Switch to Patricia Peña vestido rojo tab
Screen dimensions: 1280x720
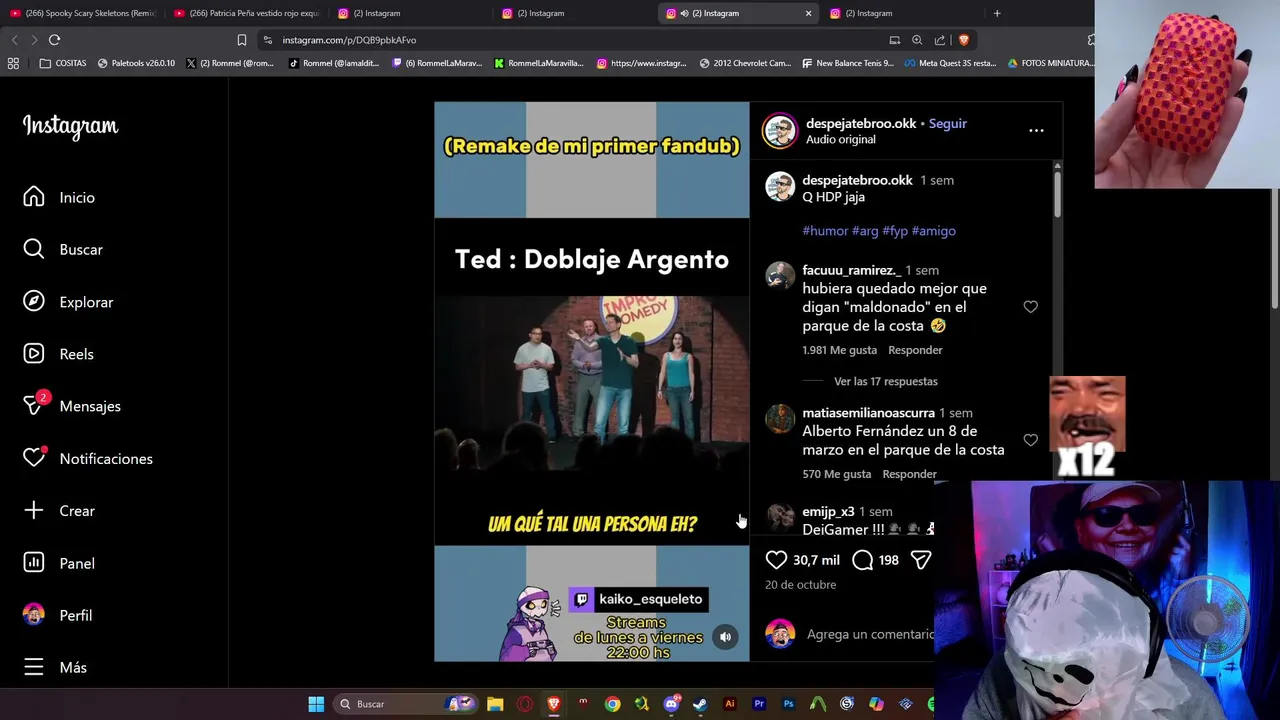click(245, 13)
